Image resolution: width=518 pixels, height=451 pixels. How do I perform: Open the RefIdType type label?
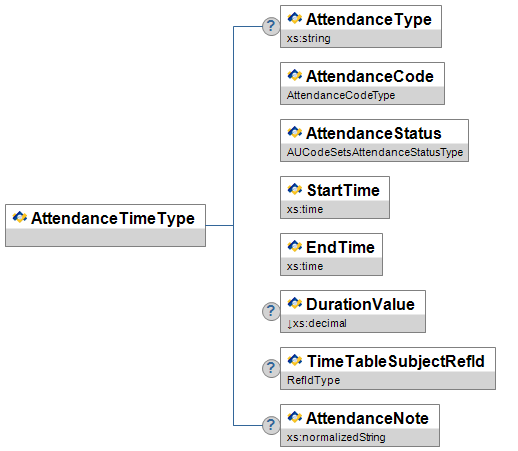pos(313,380)
